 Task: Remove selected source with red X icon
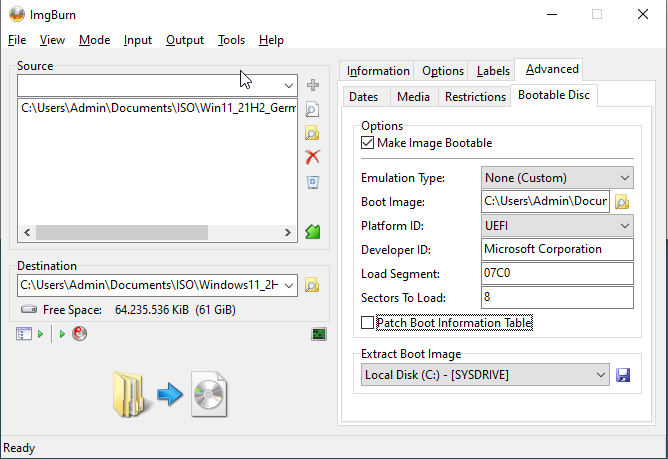[x=313, y=157]
